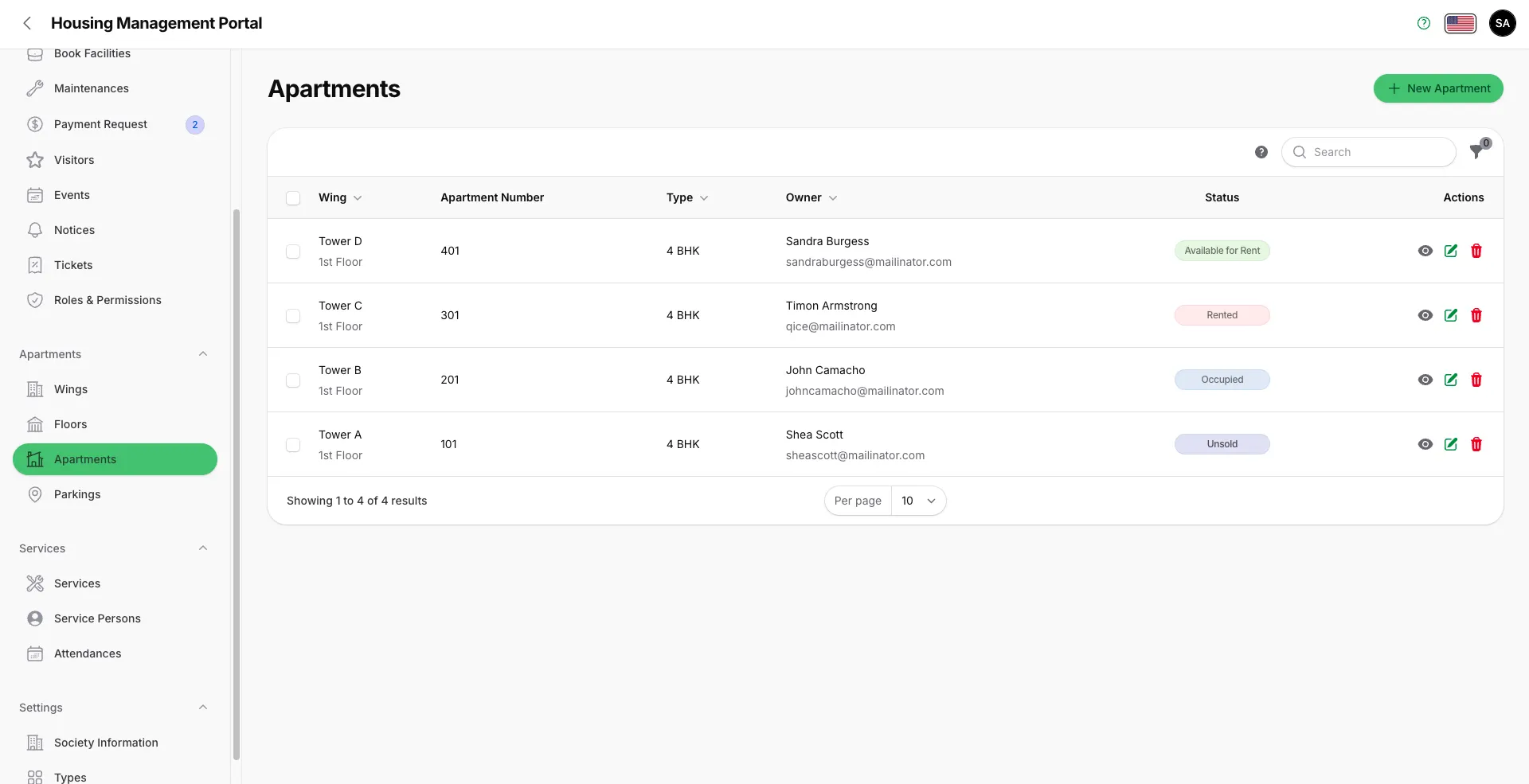Go back using the header arrow
1529x784 pixels.
click(28, 23)
